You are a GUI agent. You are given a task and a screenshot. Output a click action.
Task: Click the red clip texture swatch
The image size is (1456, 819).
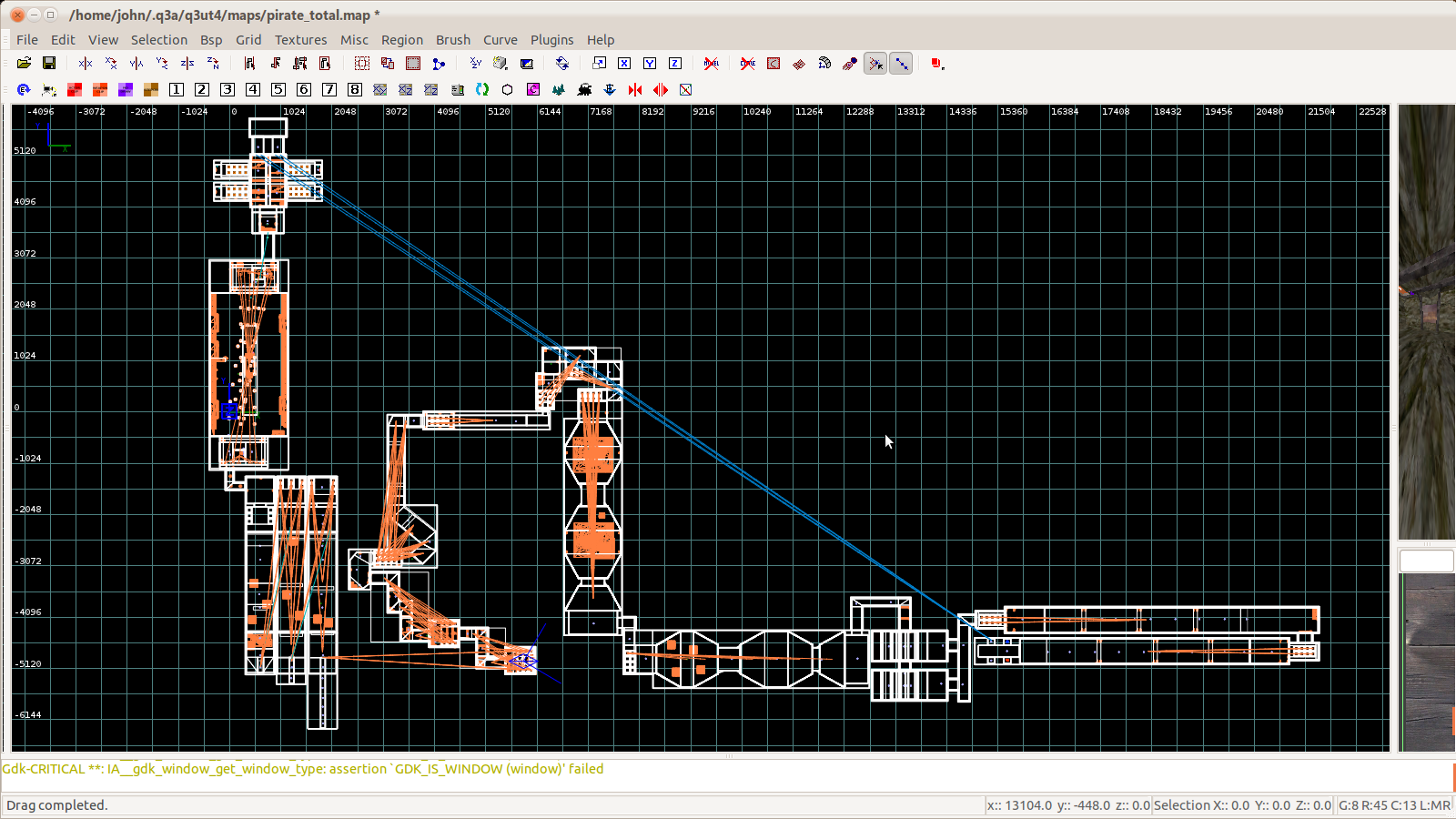75,89
